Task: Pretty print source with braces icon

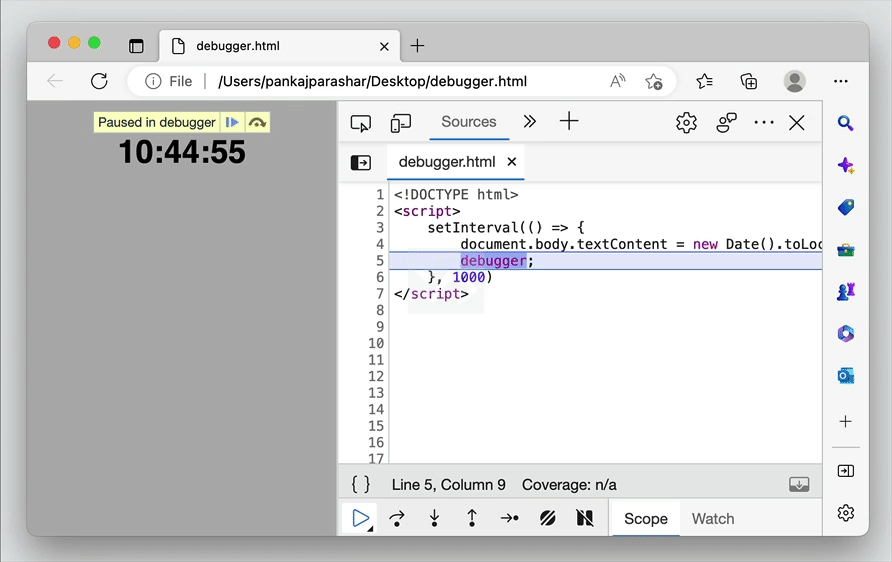Action: pyautogui.click(x=361, y=485)
